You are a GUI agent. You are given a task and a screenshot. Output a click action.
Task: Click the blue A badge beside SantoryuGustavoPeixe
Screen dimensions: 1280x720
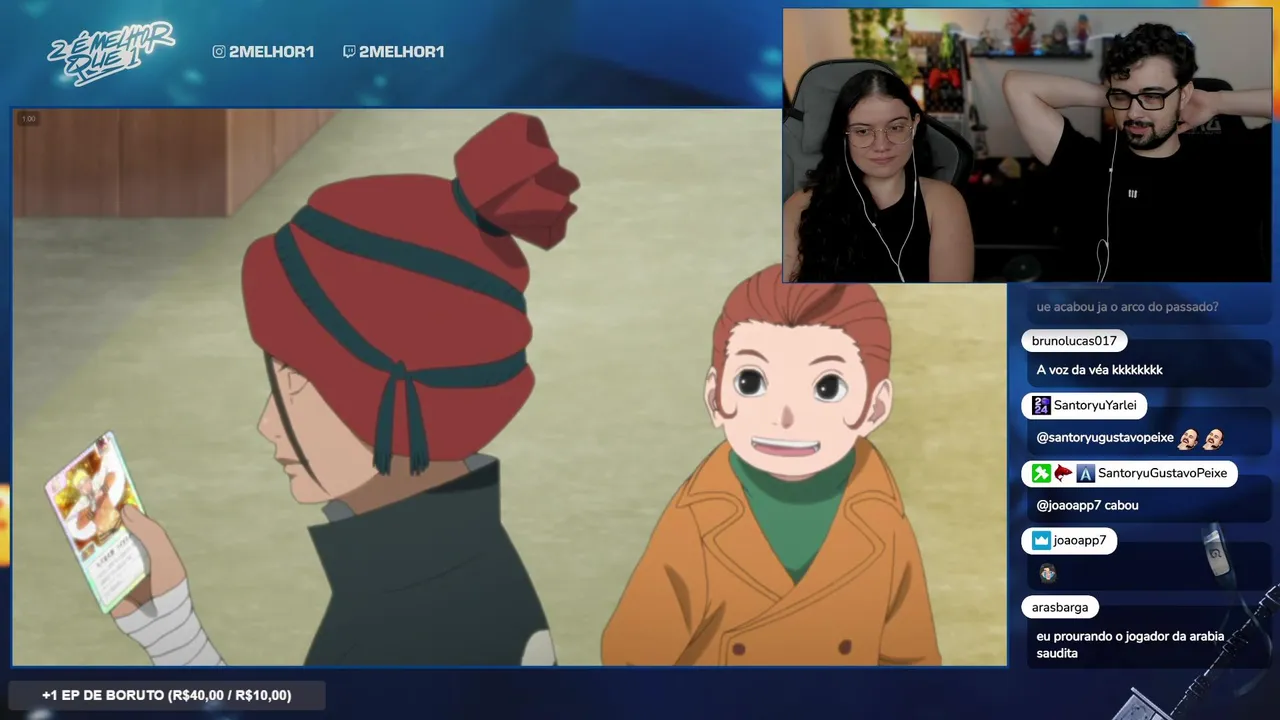pos(1085,474)
